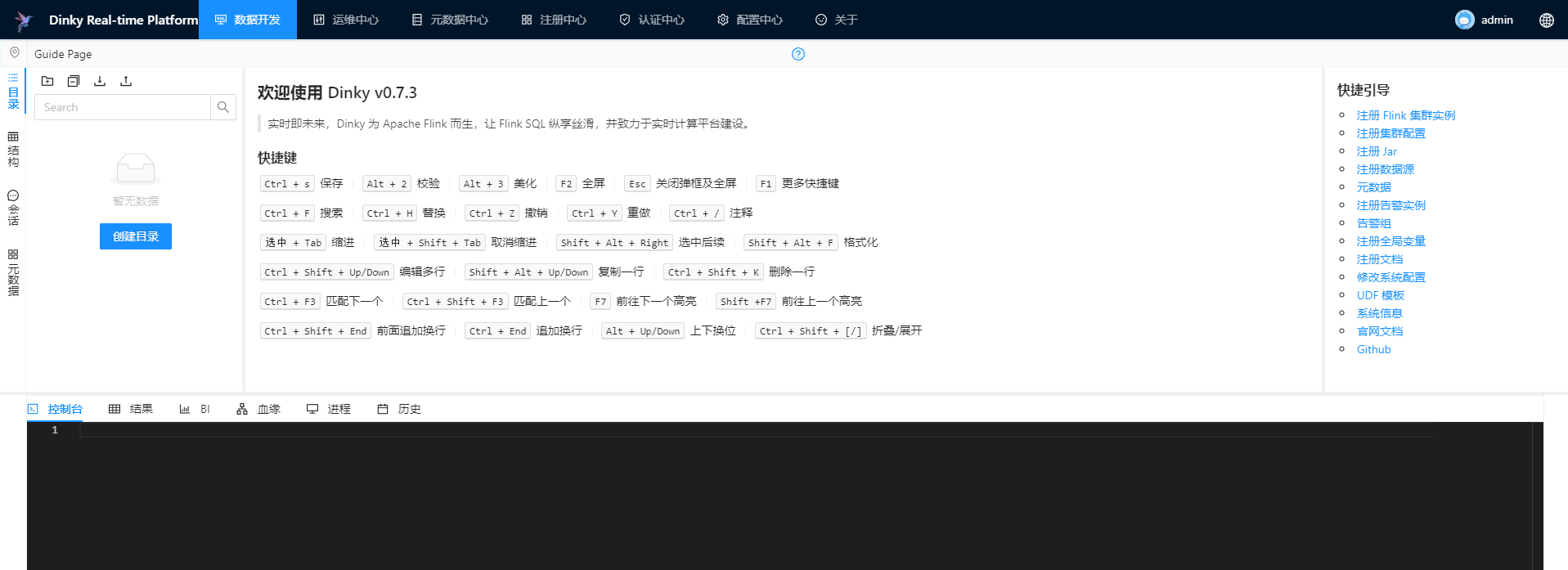Switch to the 血缘 bottom tab
This screenshot has width=1568, height=570.
258,409
